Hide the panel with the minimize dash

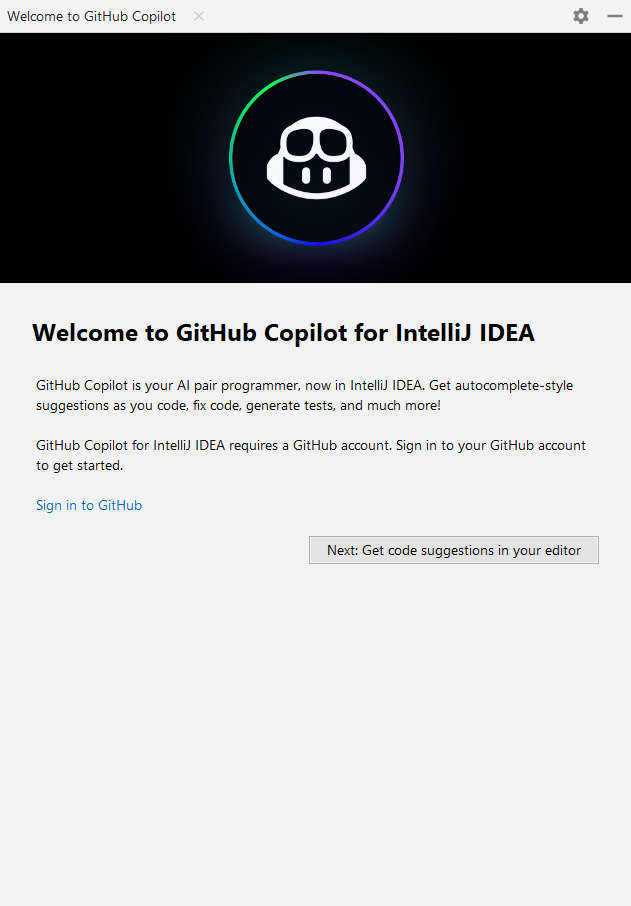tap(615, 16)
